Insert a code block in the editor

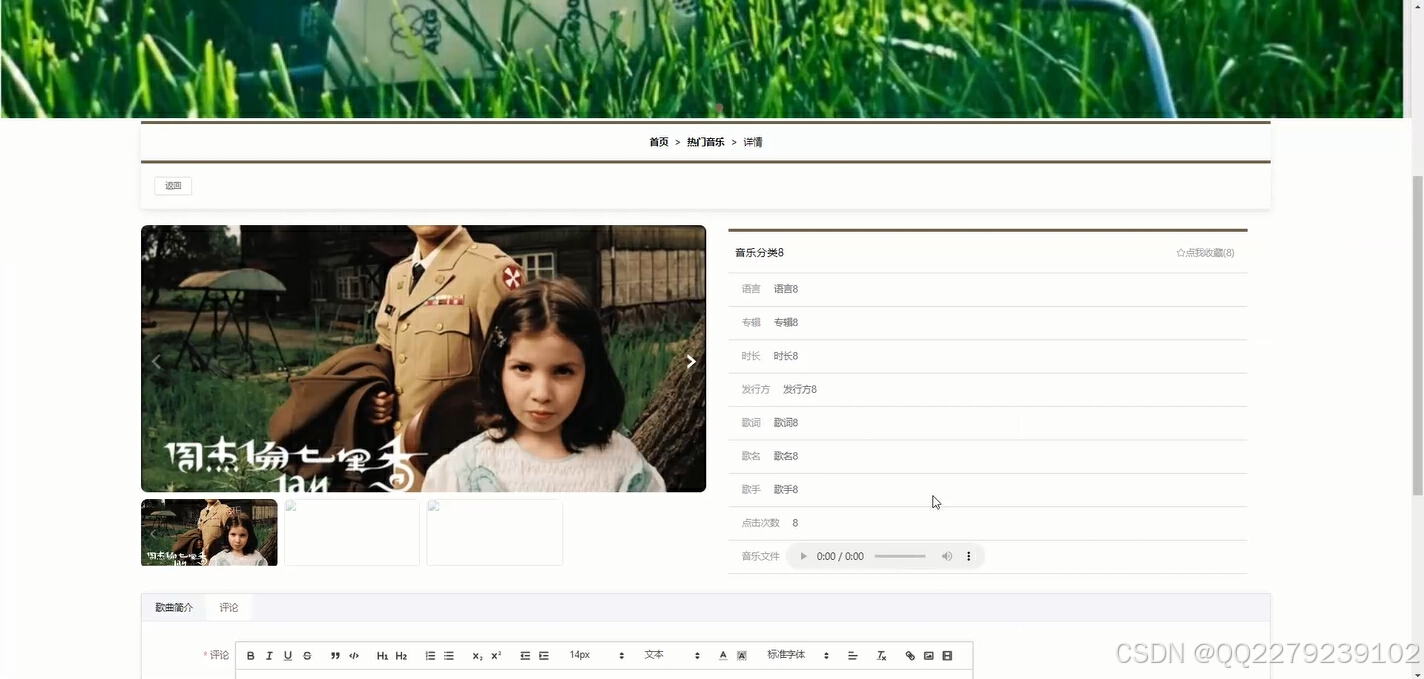354,656
